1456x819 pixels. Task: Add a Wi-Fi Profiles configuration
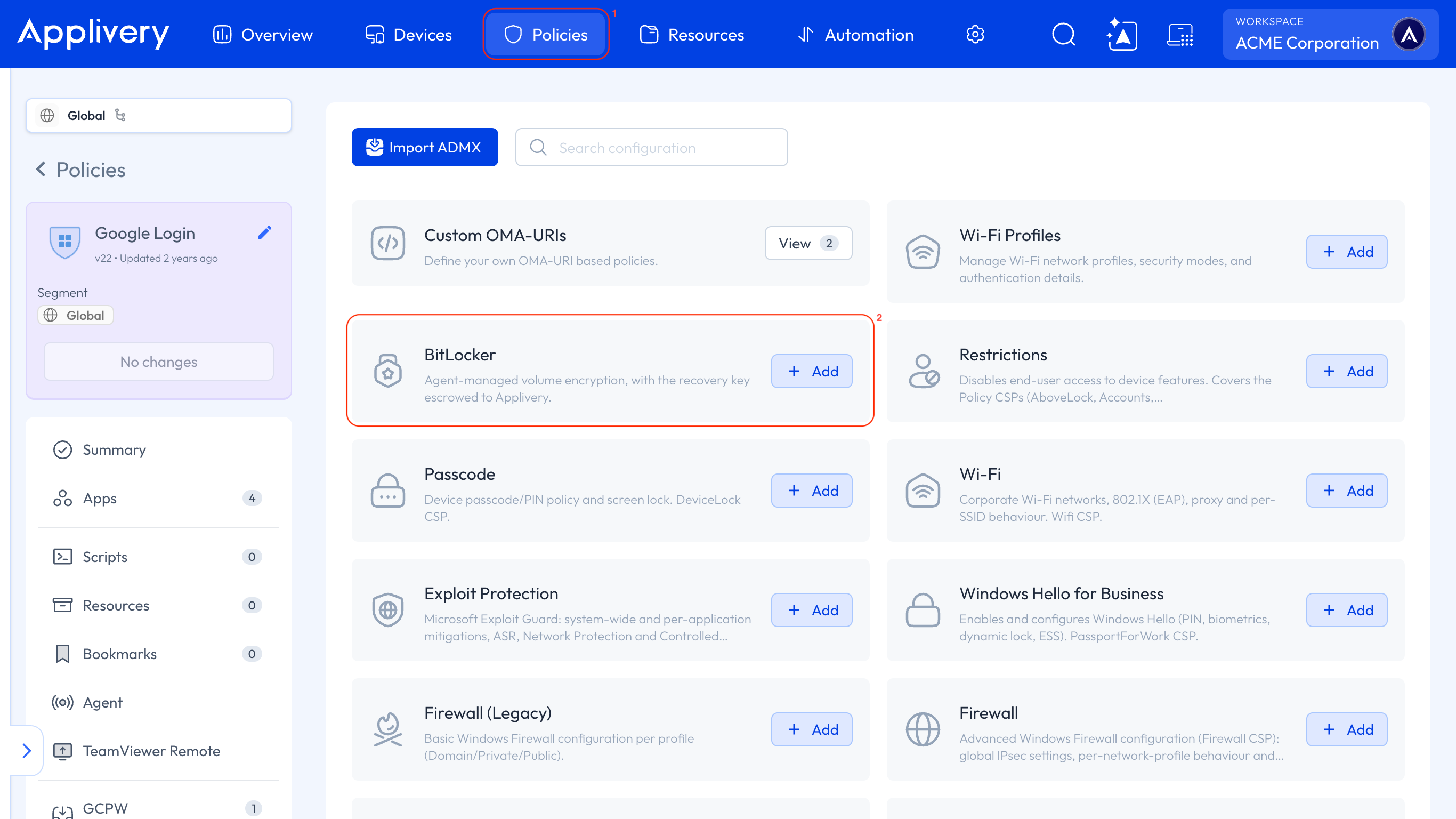pyautogui.click(x=1346, y=252)
